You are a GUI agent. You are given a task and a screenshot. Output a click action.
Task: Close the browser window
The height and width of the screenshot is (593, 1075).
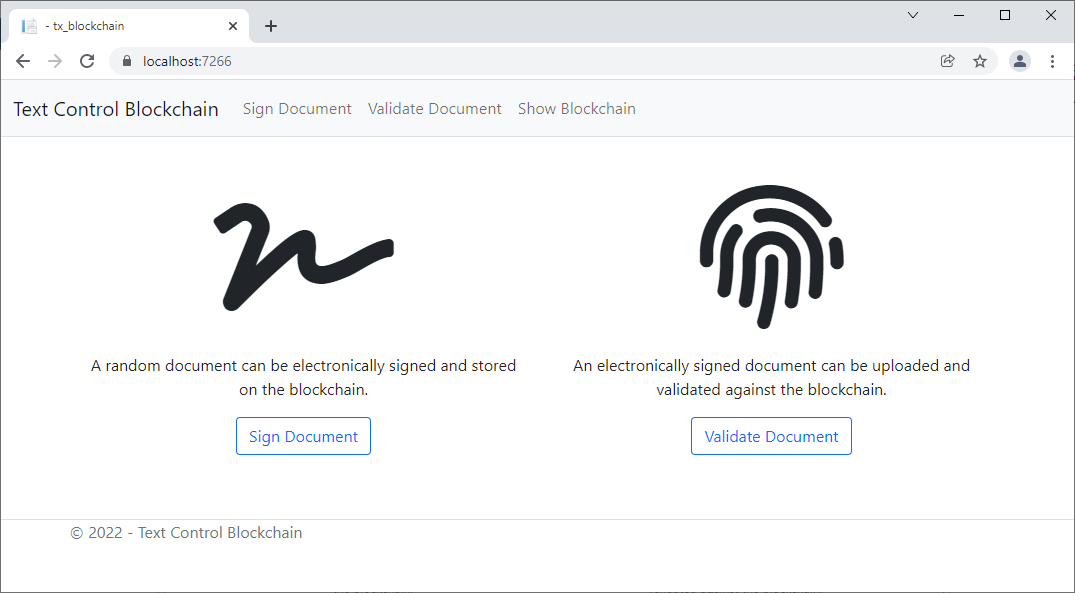pos(1050,15)
